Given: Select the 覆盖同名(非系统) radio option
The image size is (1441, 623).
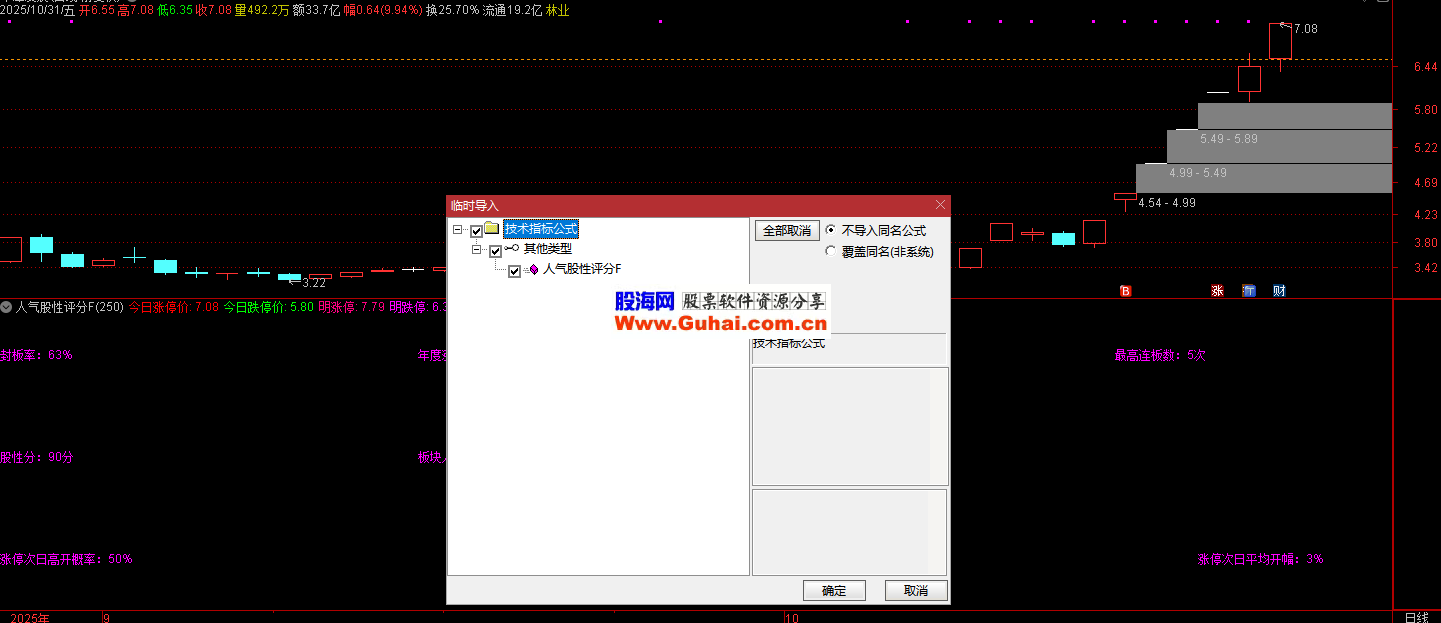Looking at the screenshot, I should 830,252.
